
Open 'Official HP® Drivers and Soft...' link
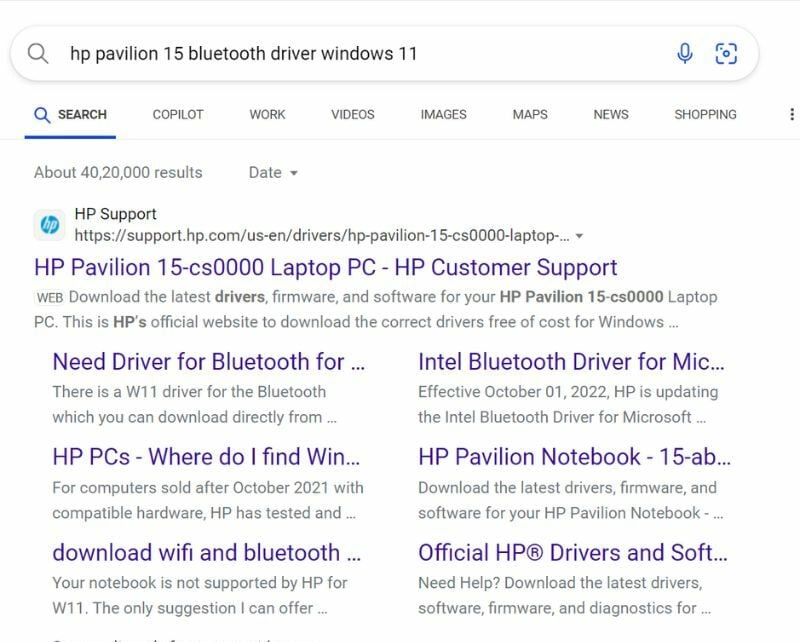click(x=573, y=553)
